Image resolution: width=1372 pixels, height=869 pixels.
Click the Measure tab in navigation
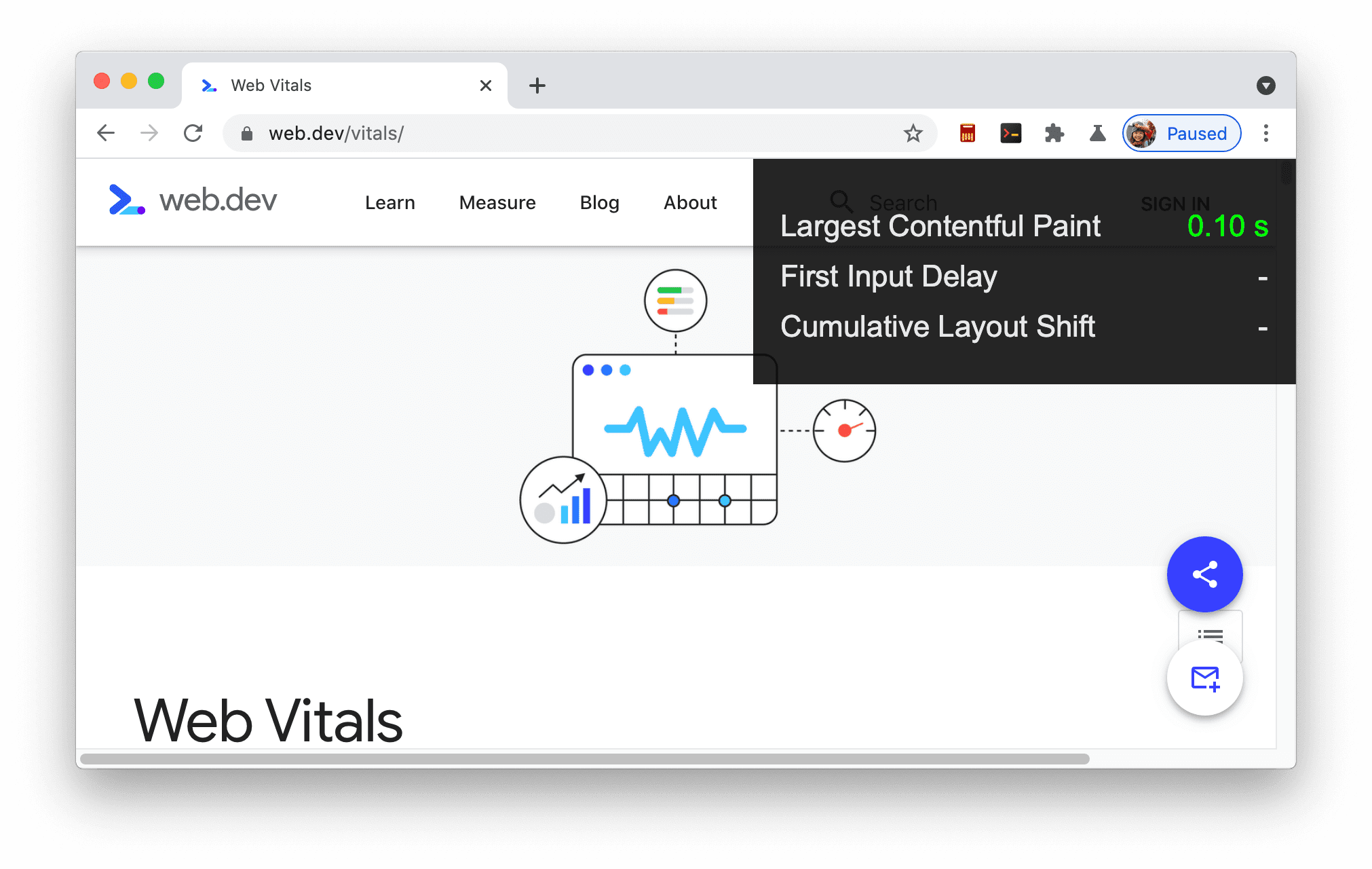(497, 201)
